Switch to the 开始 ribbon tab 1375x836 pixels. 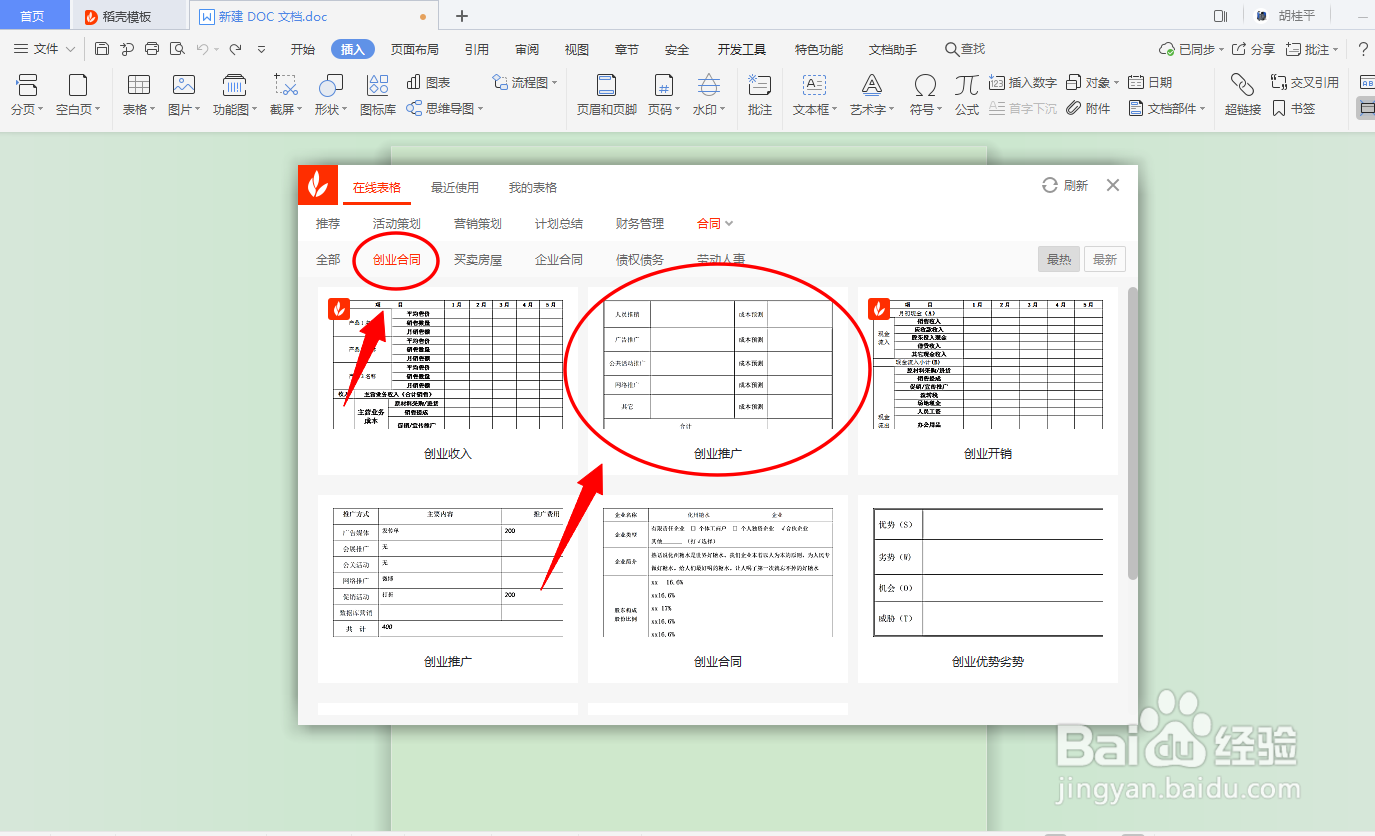303,49
